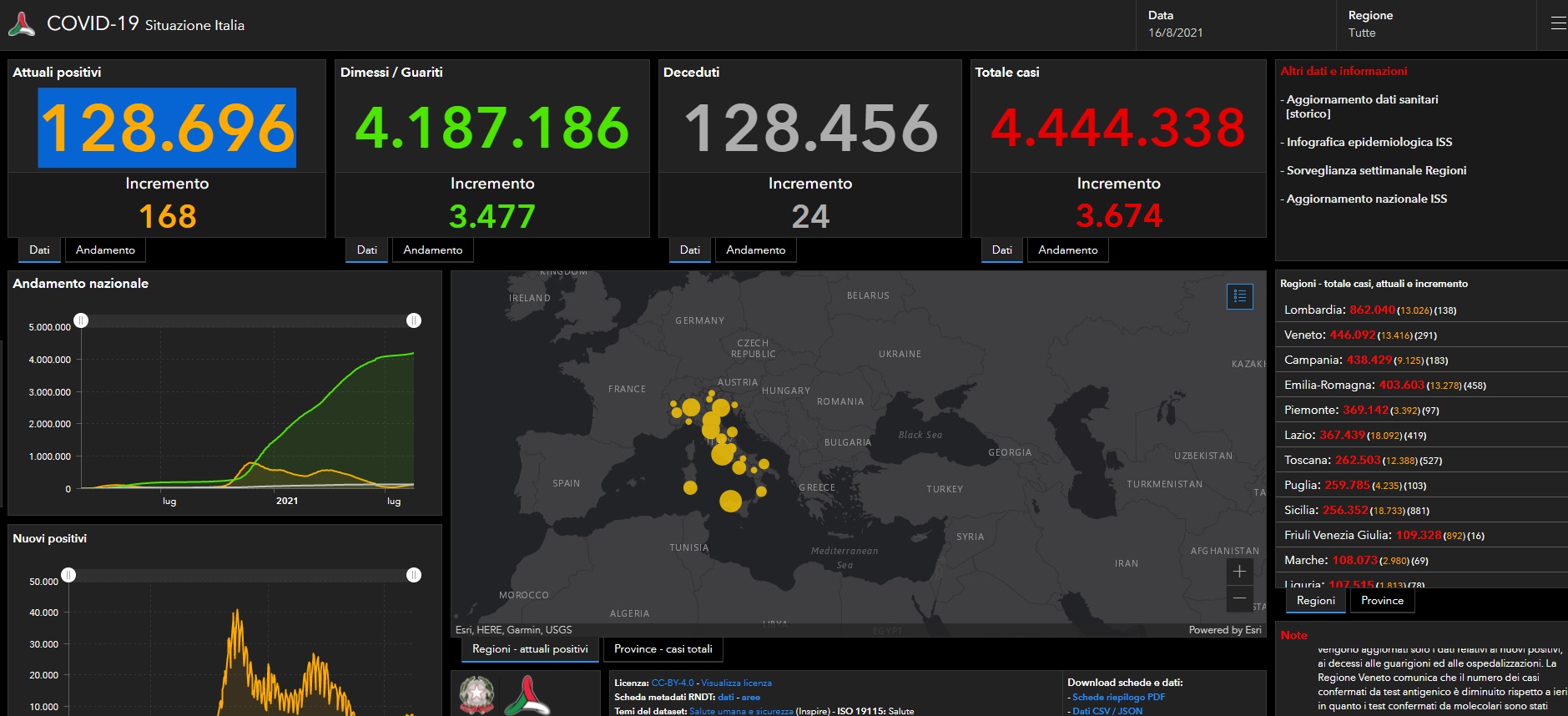Grab the right handle of Andamento nazionale slider
Screen dimensions: 1568x716
413,320
